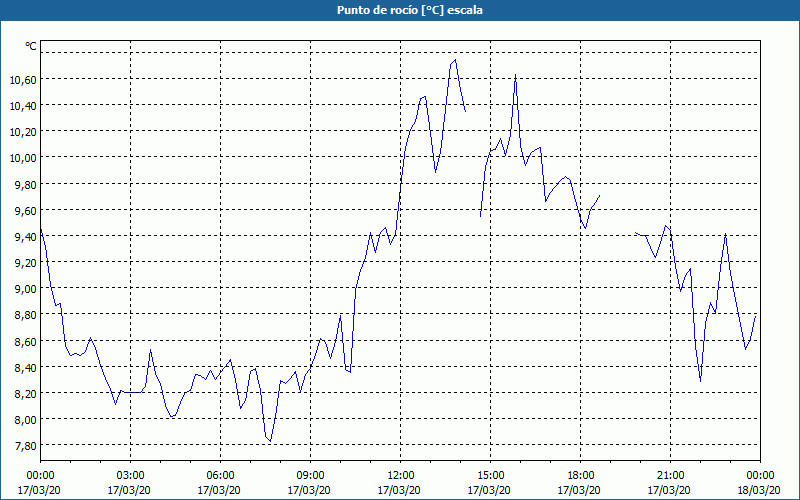Click the 18/03/20 date label

(x=759, y=490)
